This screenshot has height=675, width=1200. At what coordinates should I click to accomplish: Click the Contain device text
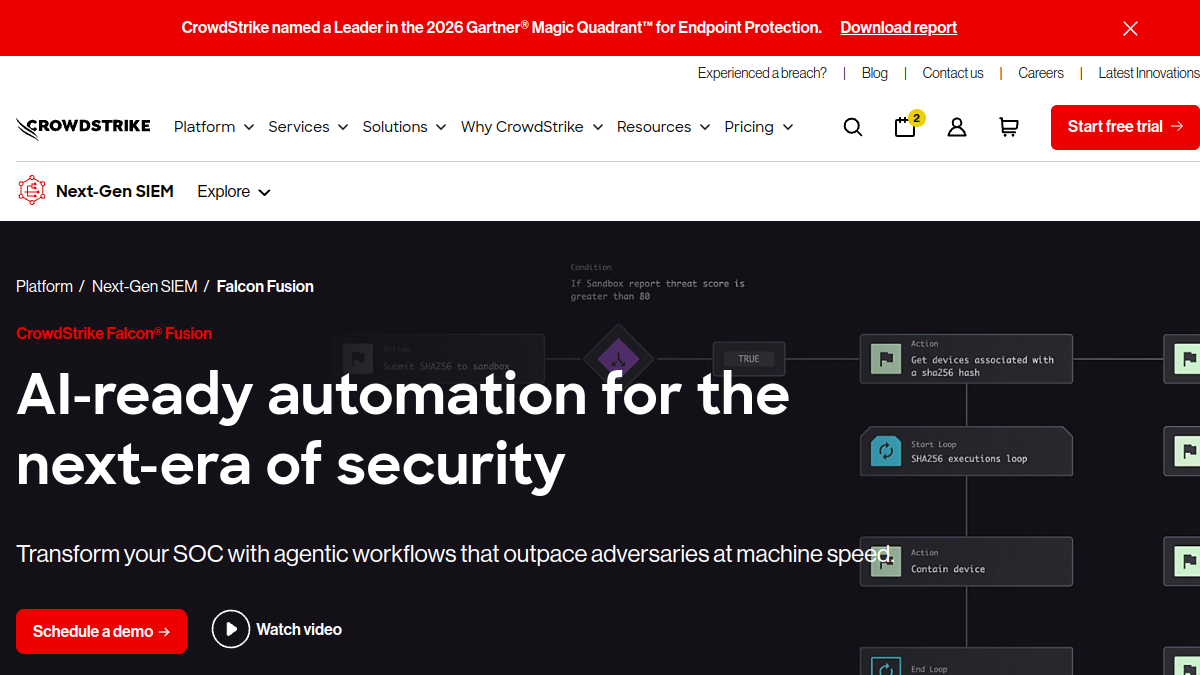948,569
